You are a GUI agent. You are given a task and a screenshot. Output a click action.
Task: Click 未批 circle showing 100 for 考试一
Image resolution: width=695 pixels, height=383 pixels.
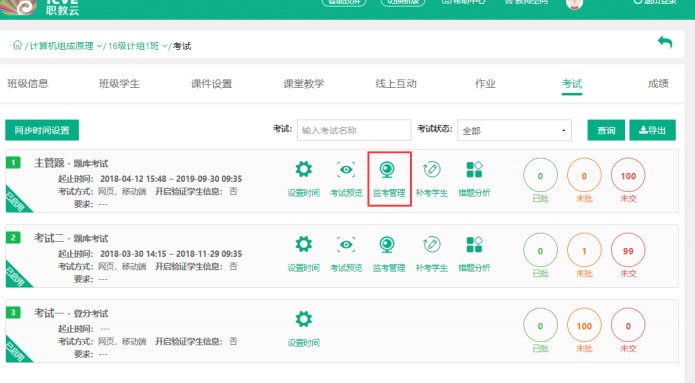coord(584,325)
